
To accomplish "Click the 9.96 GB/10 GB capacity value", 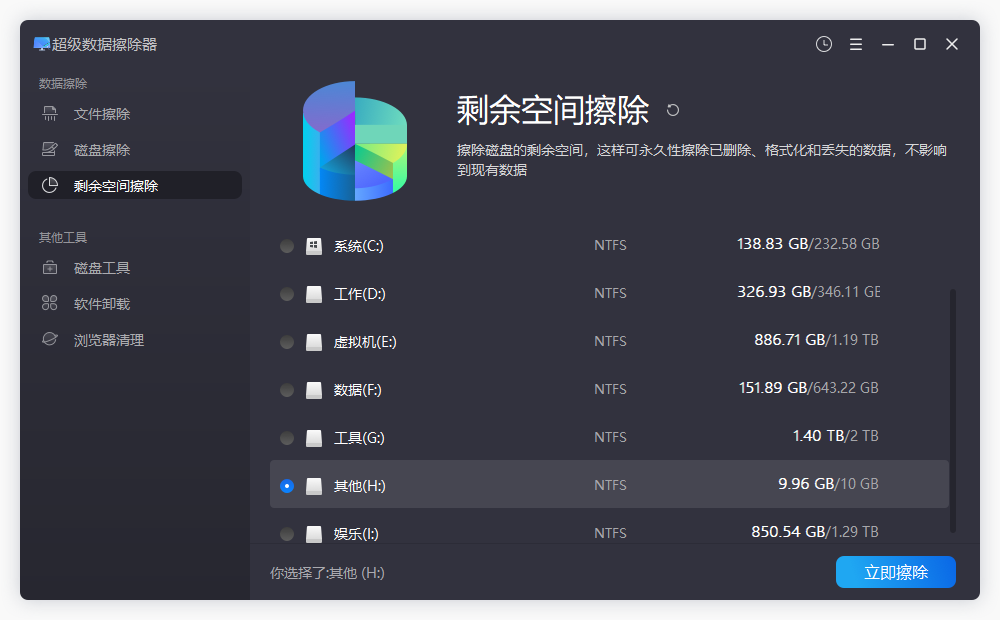I will pyautogui.click(x=828, y=483).
